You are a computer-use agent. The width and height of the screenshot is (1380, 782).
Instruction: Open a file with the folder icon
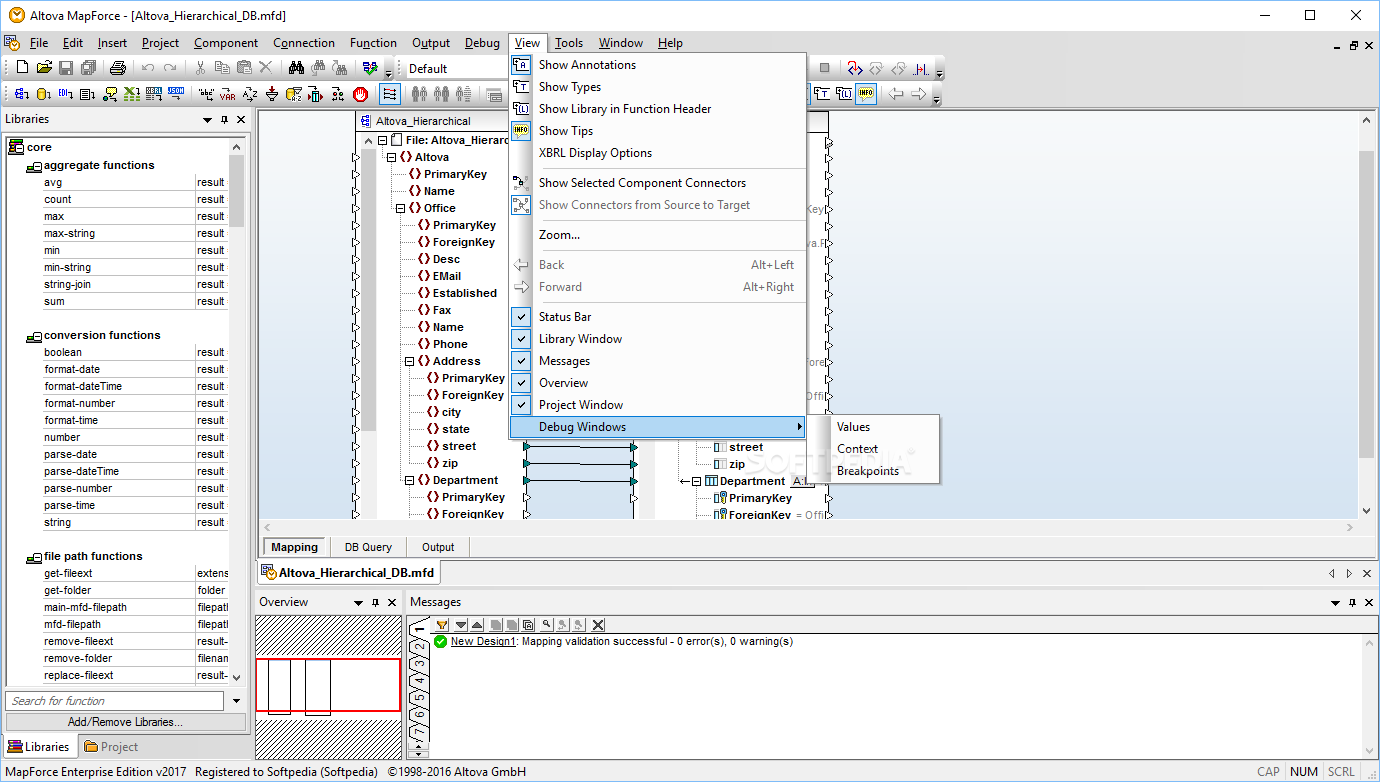(x=44, y=68)
